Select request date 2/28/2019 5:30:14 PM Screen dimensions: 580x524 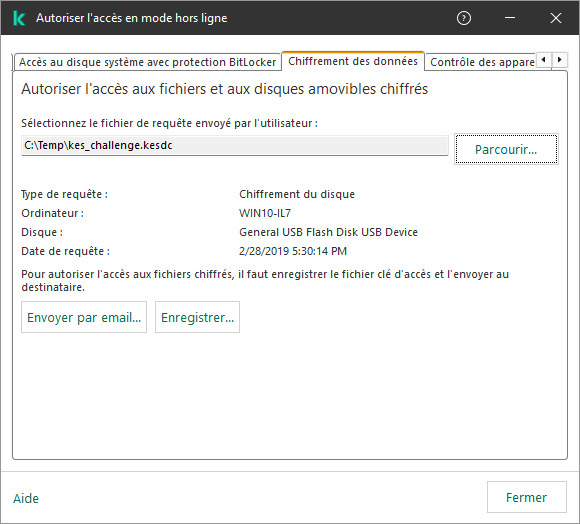point(293,251)
